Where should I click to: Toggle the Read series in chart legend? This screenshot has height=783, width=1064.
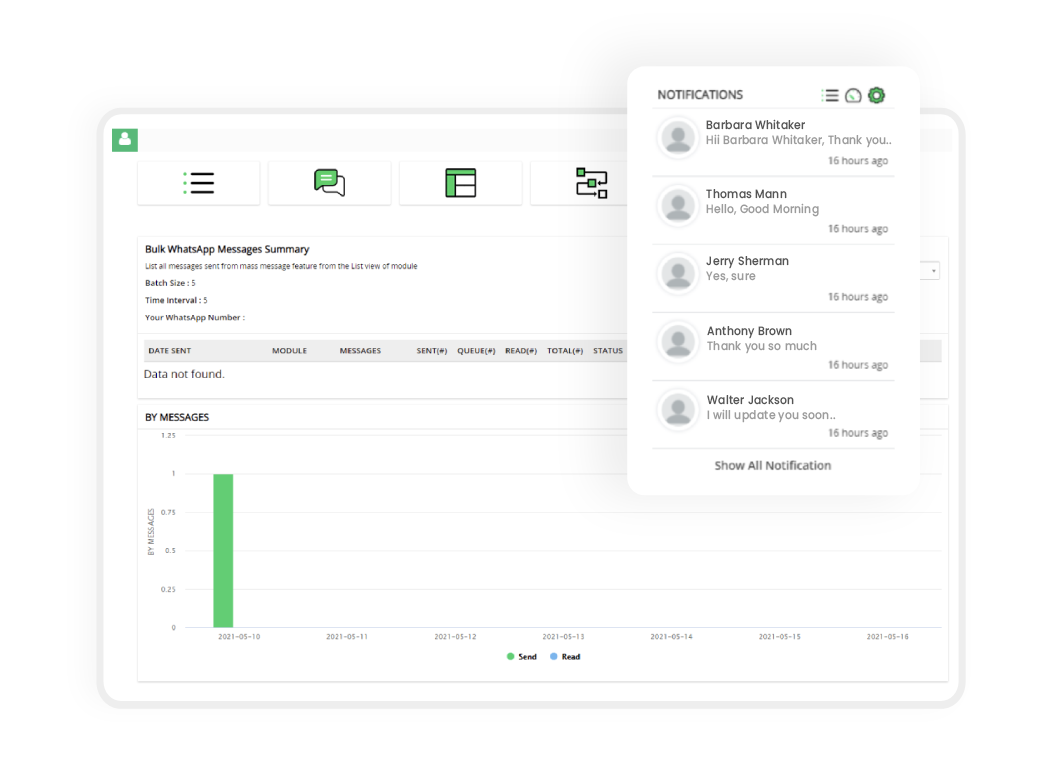565,657
